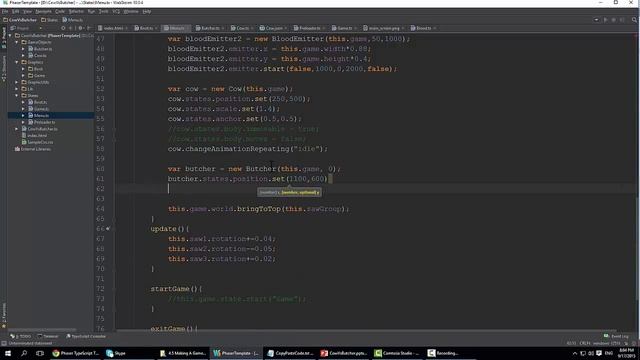
Task: Open the Event Log
Action: (616, 336)
